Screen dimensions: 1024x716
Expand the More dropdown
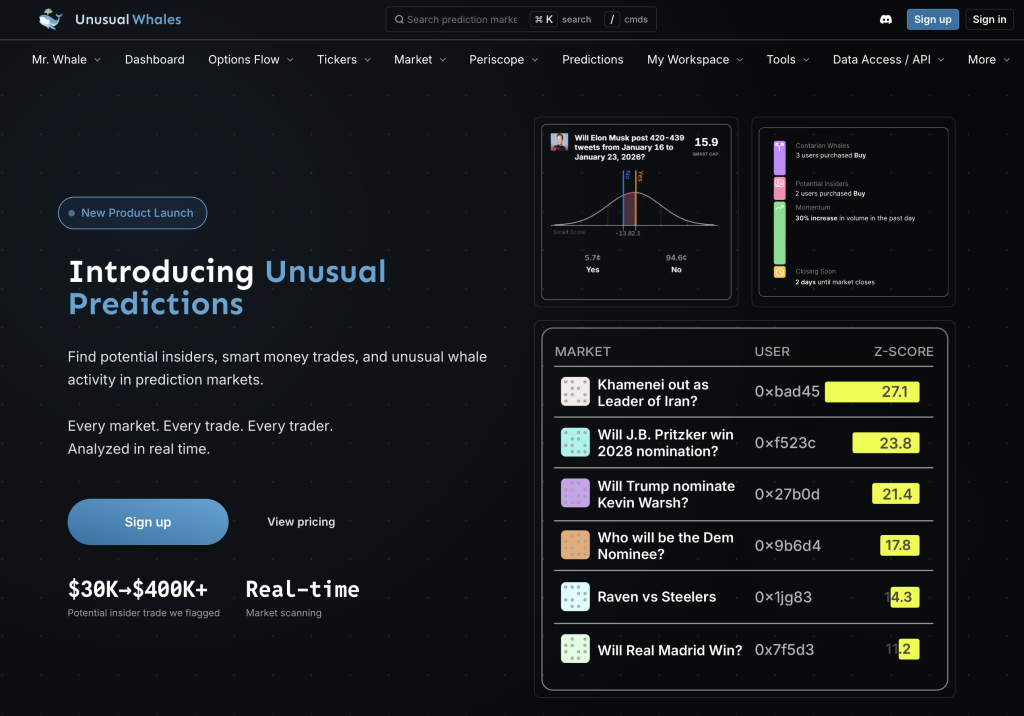pyautogui.click(x=989, y=59)
